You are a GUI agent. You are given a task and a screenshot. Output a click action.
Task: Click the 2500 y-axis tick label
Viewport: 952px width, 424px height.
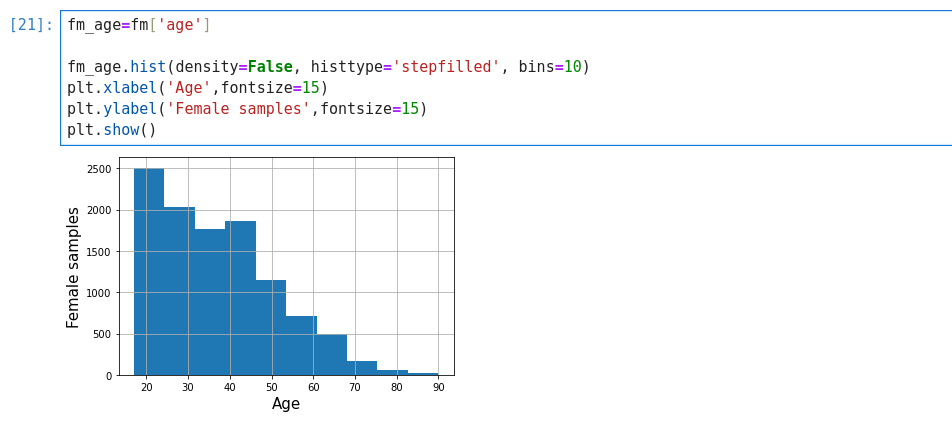99,169
